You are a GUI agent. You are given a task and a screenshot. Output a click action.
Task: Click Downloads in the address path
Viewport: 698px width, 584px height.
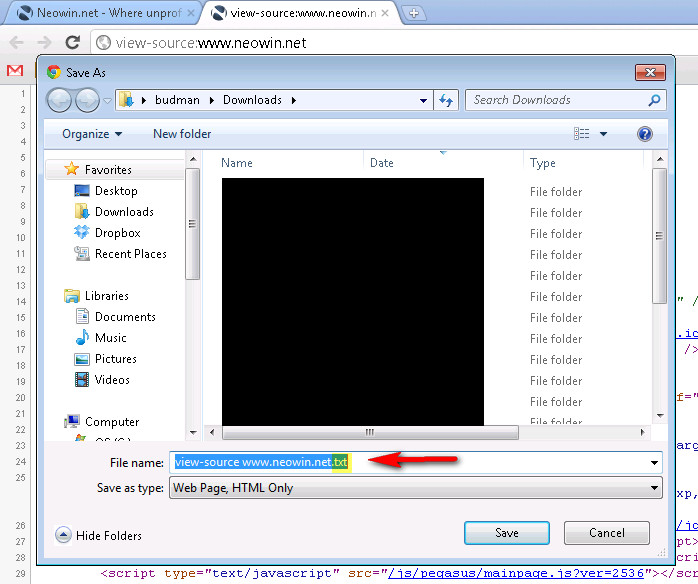[x=252, y=100]
